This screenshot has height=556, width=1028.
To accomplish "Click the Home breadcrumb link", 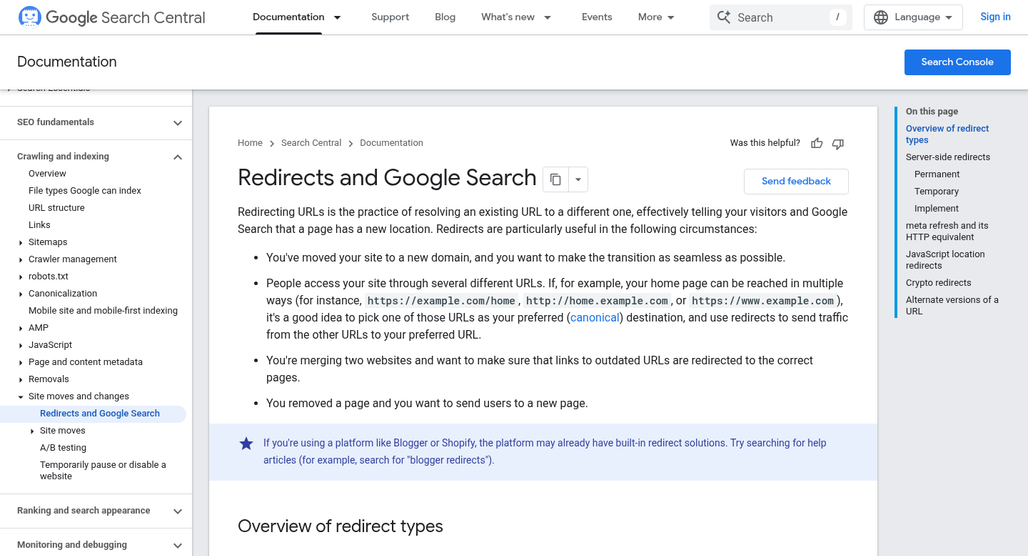I will (x=250, y=143).
